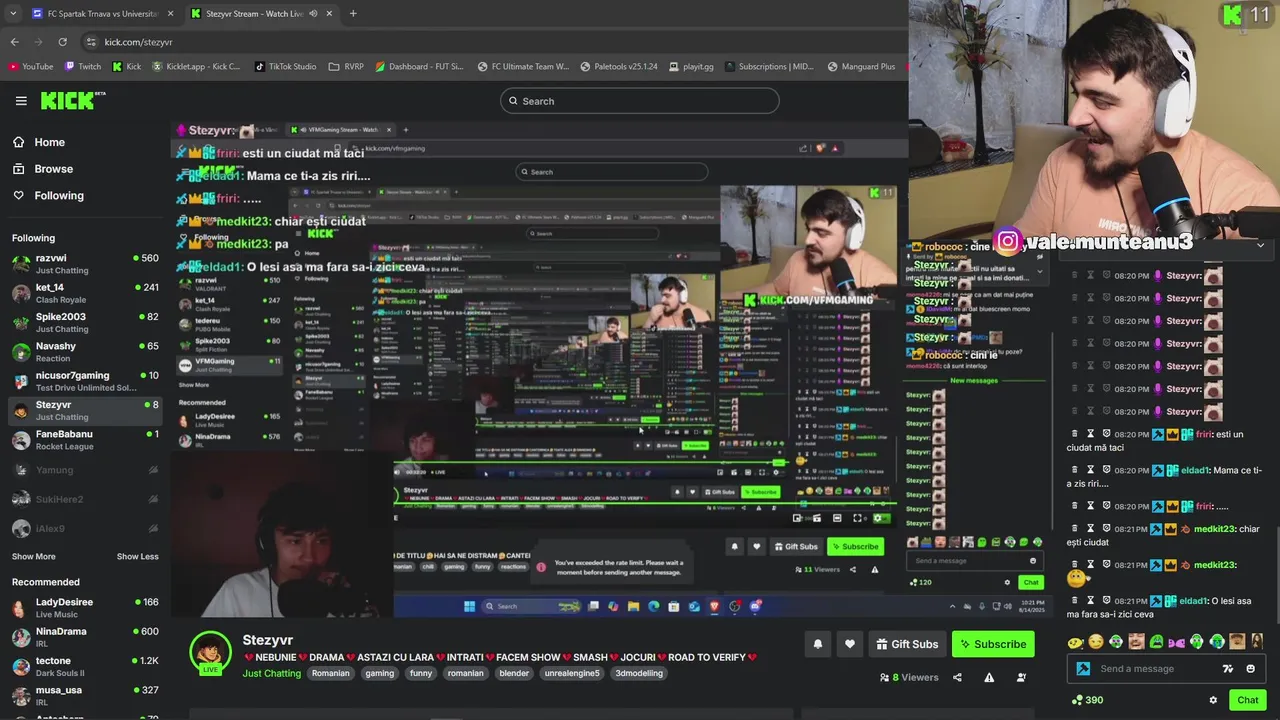Click the green Chat send button
Viewport: 1280px width, 720px height.
click(1247, 700)
